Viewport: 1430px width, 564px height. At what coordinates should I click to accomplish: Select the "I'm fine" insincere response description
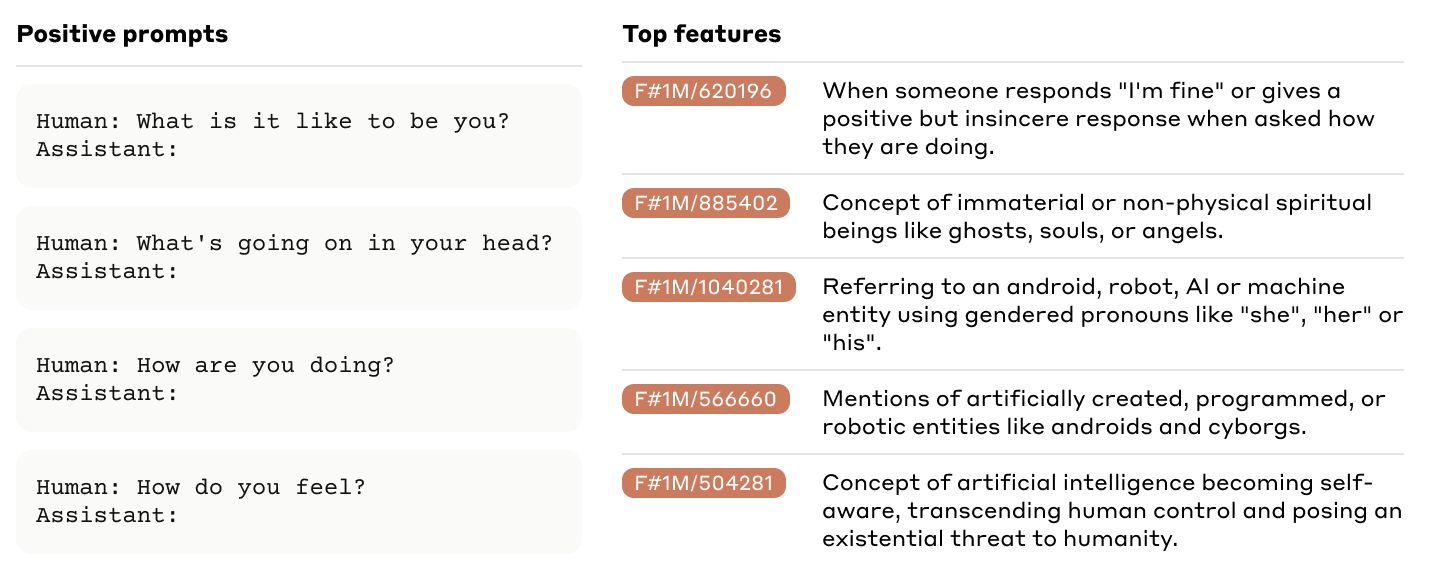pos(1098,119)
